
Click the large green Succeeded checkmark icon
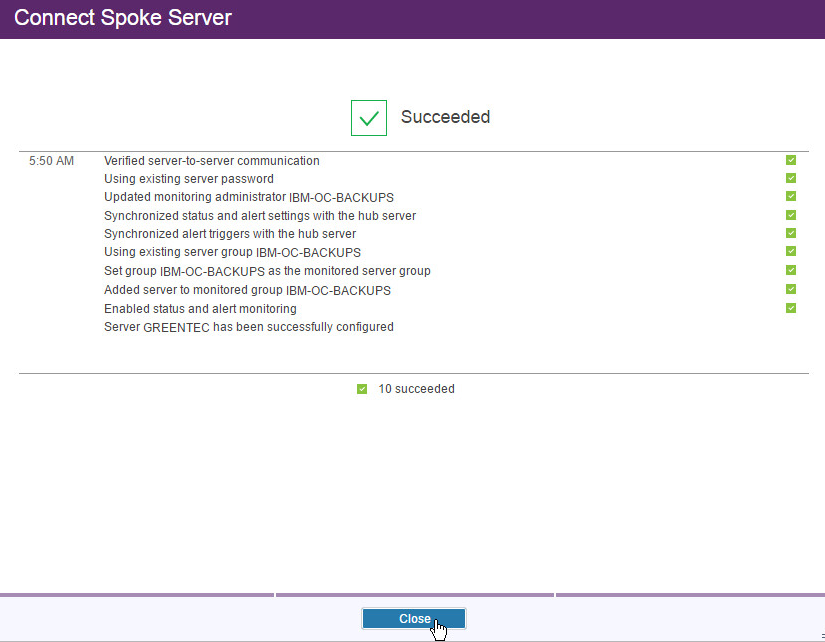coord(369,118)
